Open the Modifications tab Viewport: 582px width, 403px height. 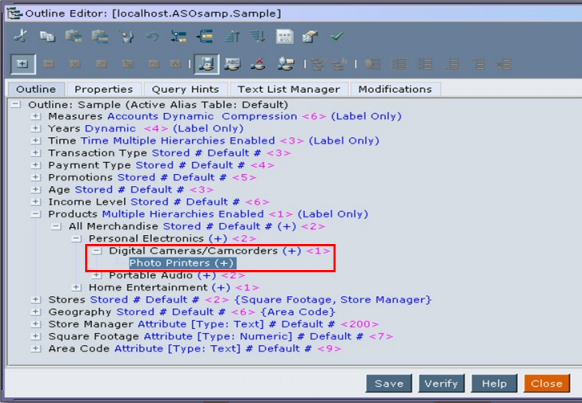395,89
